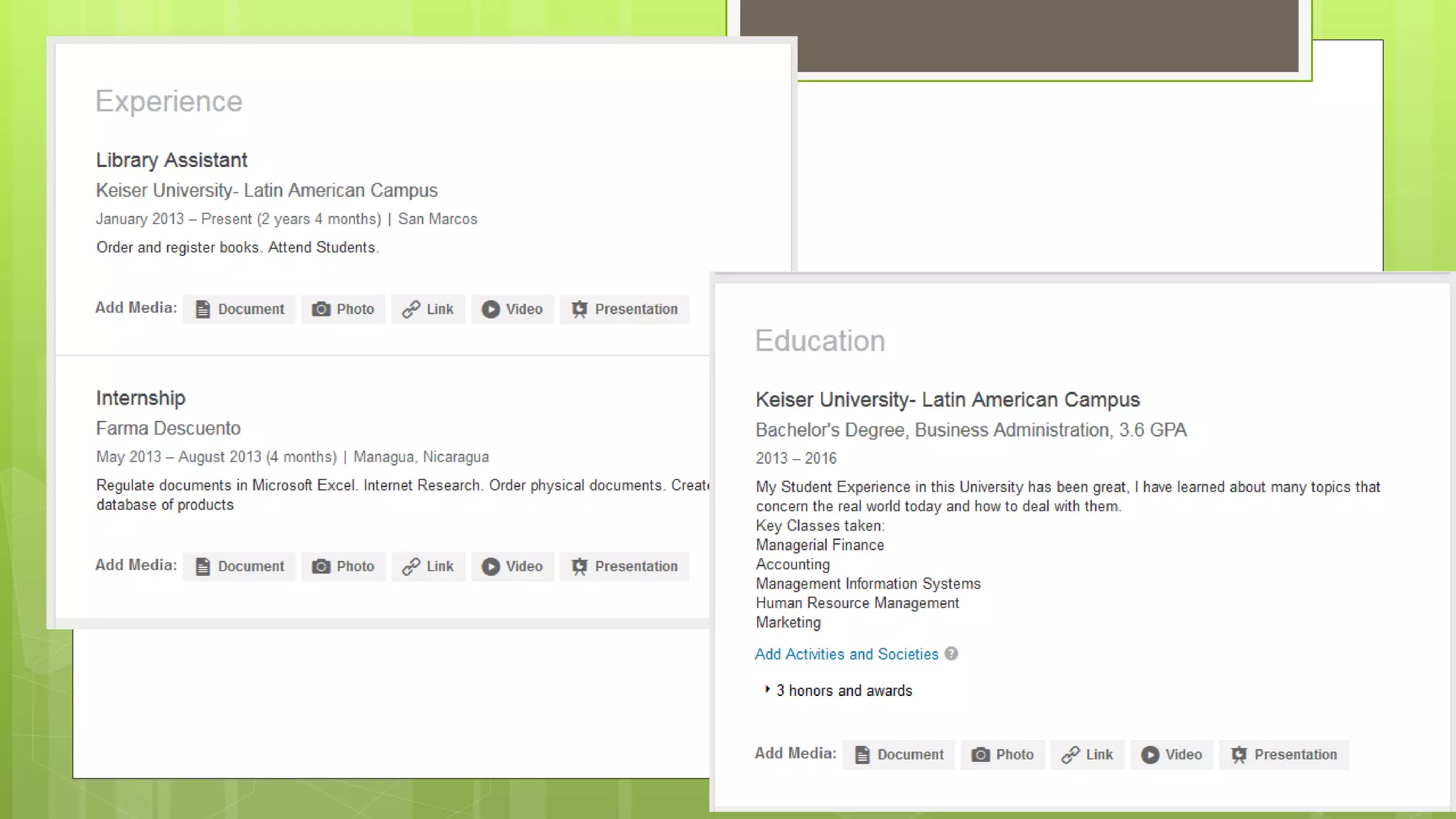Add a Photo to Internship entry
The height and width of the screenshot is (819, 1456).
[343, 567]
